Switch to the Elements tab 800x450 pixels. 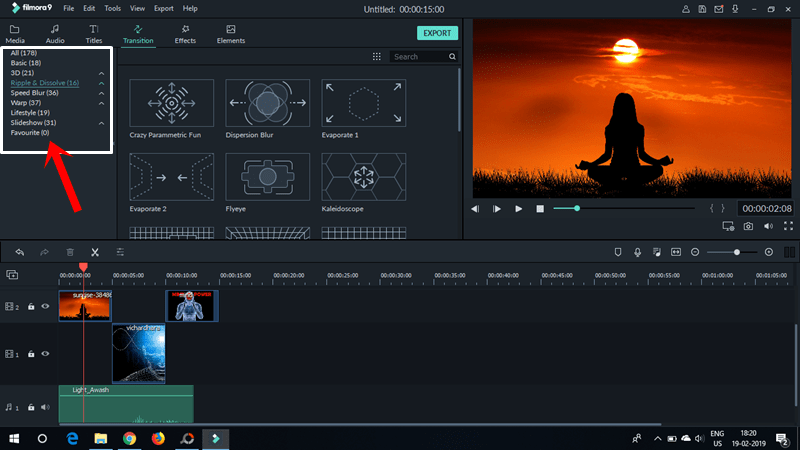coord(231,34)
